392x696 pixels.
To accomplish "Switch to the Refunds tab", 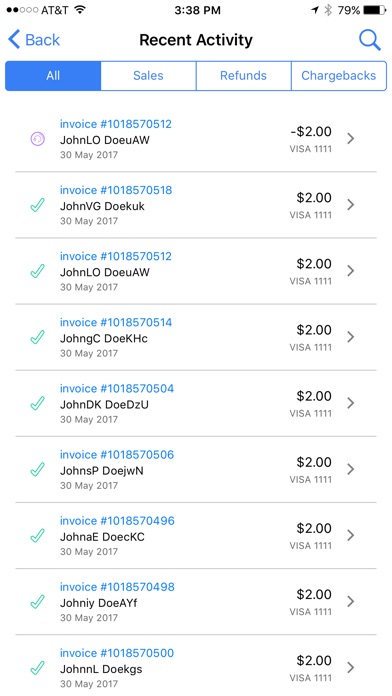I will (243, 76).
